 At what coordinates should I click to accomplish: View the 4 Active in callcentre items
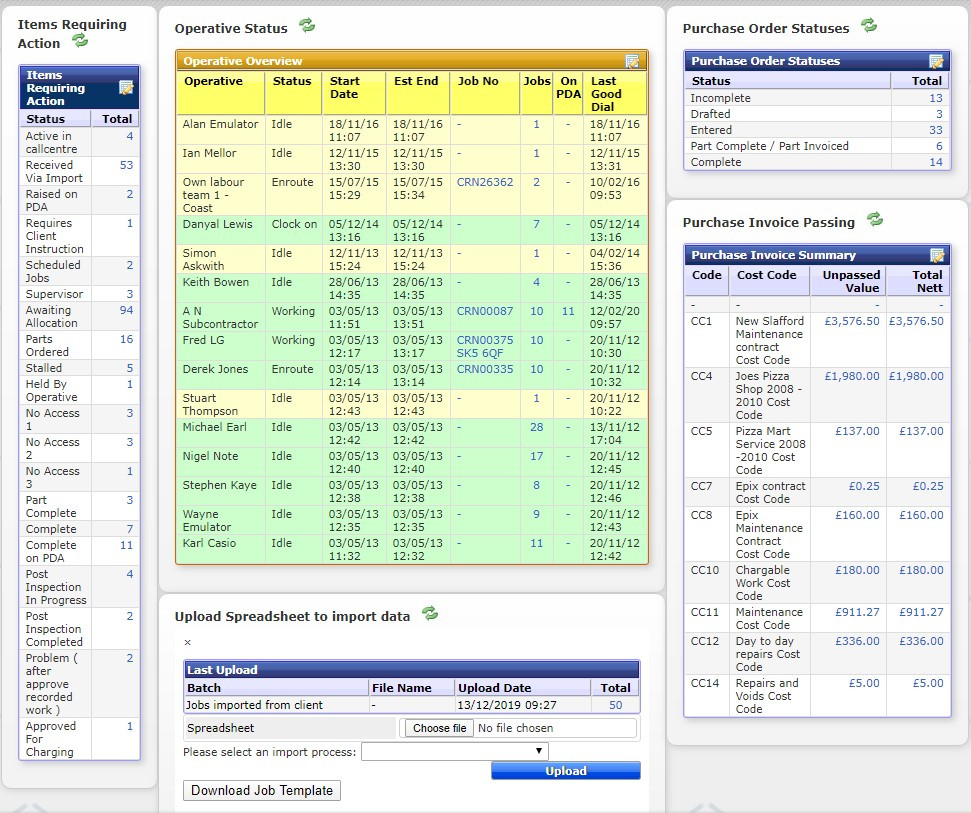[x=129, y=136]
